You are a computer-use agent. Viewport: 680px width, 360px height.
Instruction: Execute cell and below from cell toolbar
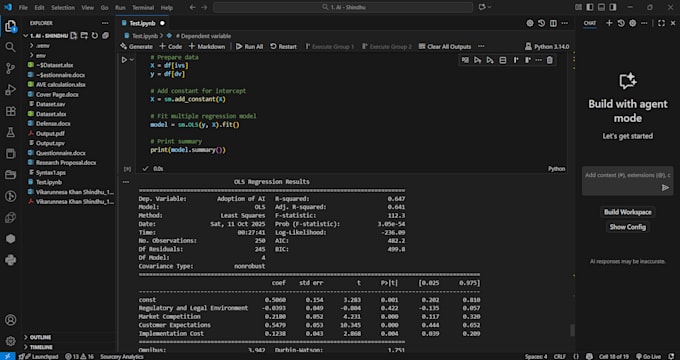(x=490, y=60)
